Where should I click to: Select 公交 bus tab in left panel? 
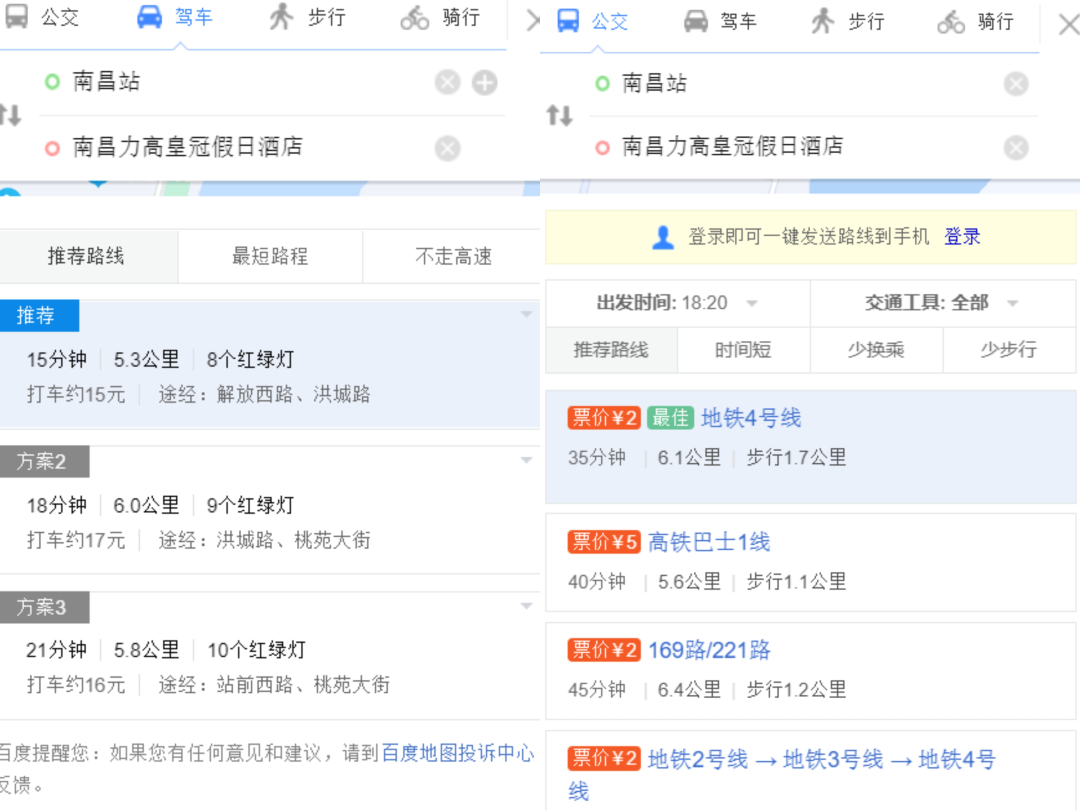pos(41,17)
